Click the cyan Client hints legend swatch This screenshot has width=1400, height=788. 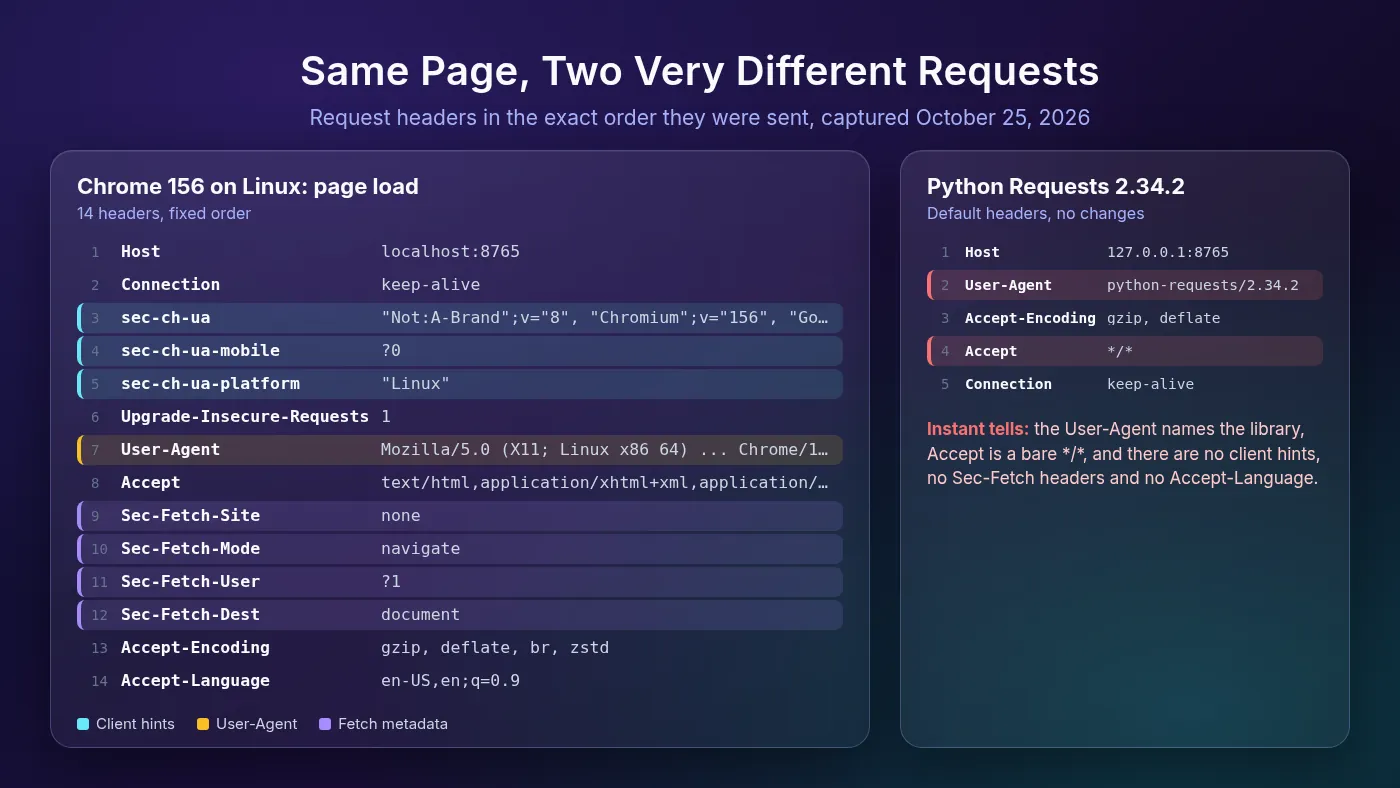point(83,724)
